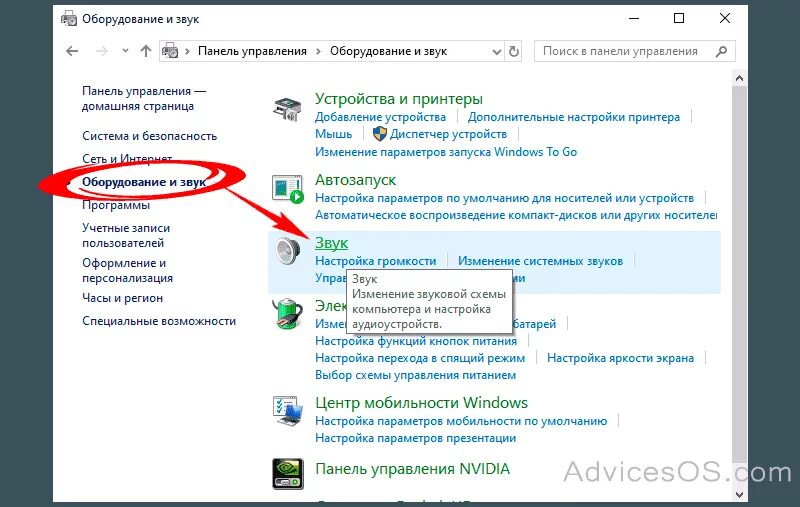
Task: Click the shield icon beside Диспетчер устройств
Action: click(380, 134)
